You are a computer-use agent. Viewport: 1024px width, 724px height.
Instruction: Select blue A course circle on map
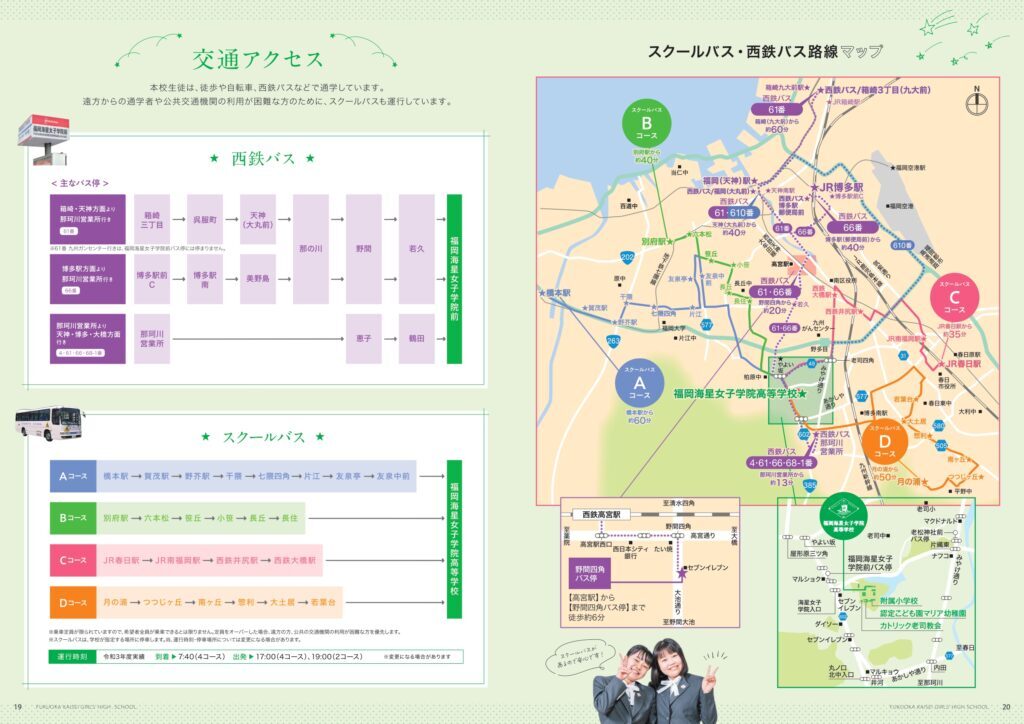click(639, 386)
